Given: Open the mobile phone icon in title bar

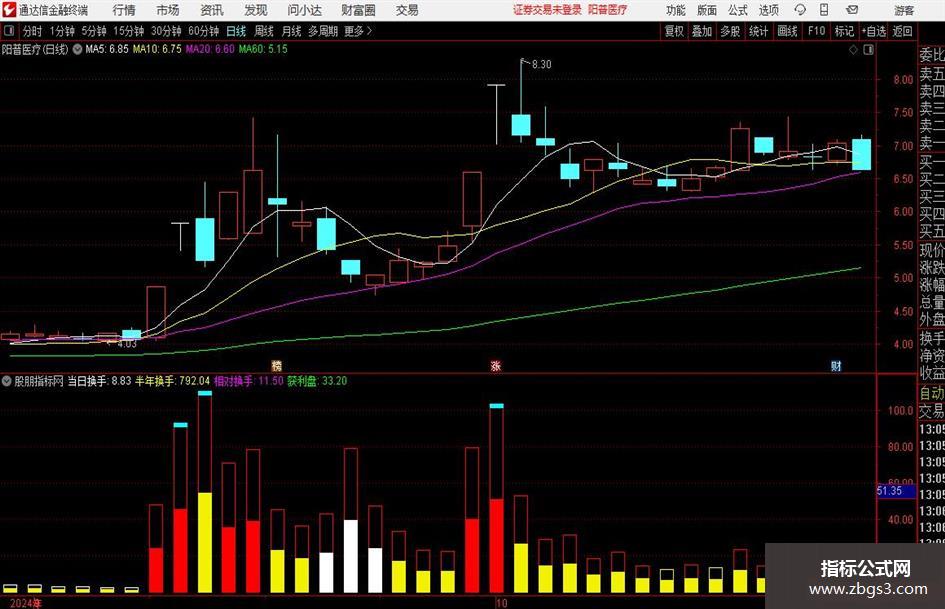Looking at the screenshot, I should 824,10.
